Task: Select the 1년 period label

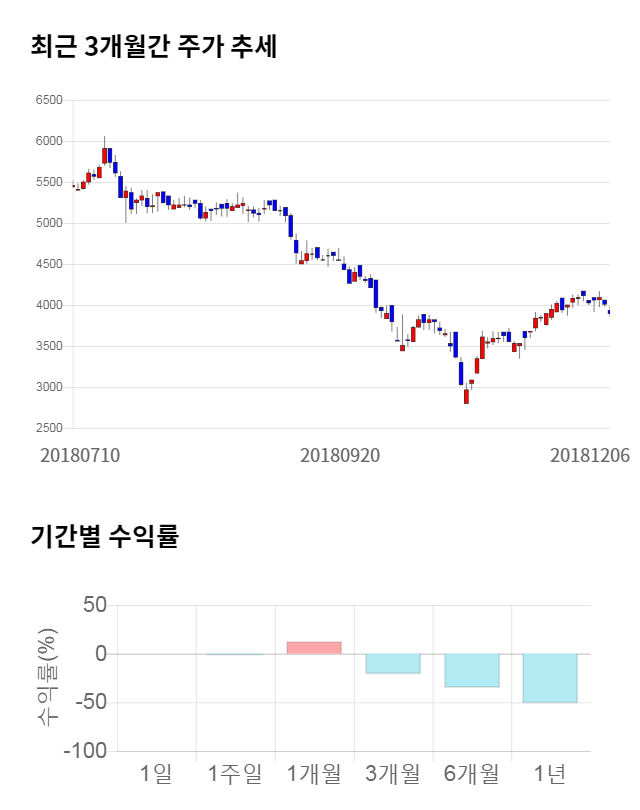Action: [551, 773]
